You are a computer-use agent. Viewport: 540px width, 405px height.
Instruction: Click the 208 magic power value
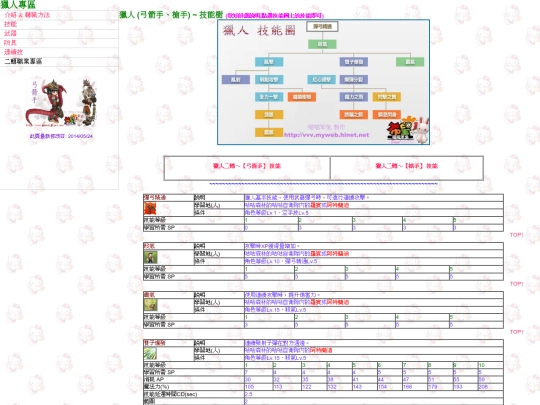(x=483, y=387)
